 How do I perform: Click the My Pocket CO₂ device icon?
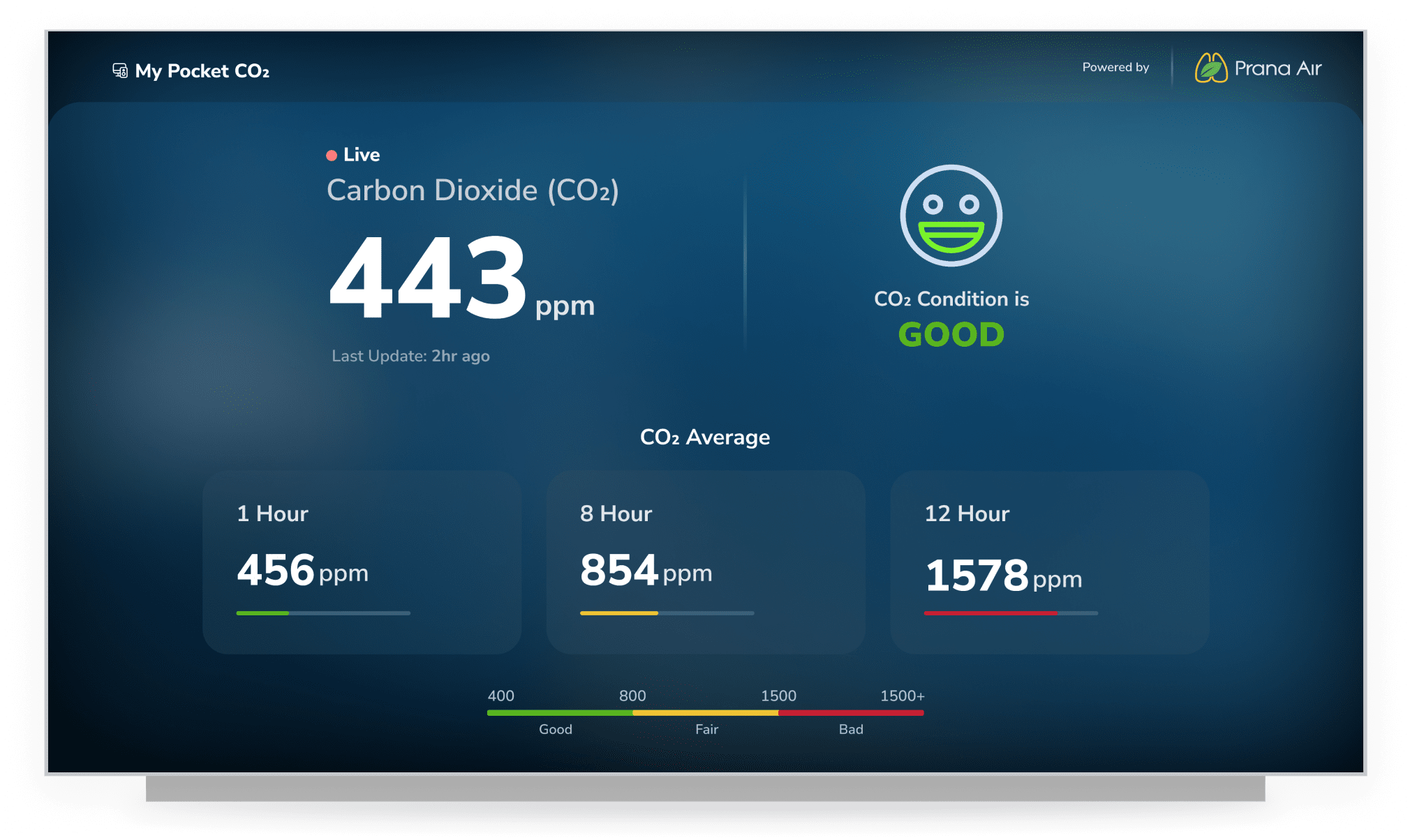coord(120,69)
